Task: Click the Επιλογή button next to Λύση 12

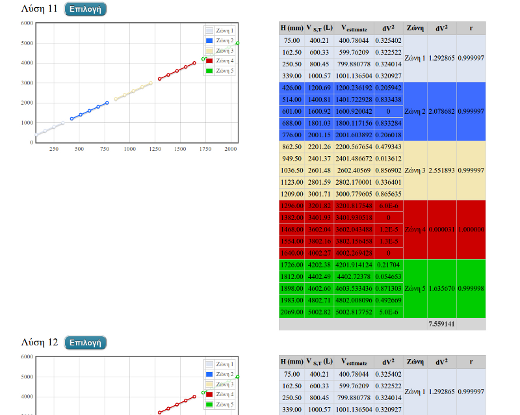Action: [x=85, y=343]
